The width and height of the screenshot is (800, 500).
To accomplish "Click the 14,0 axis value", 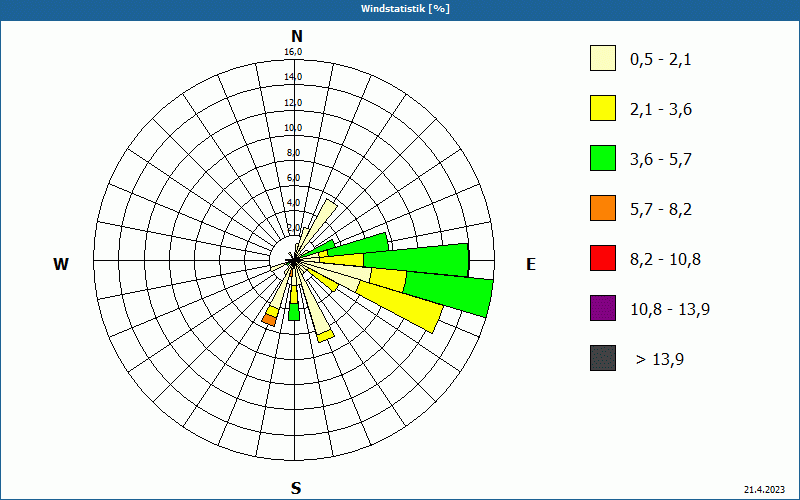I will [293, 77].
